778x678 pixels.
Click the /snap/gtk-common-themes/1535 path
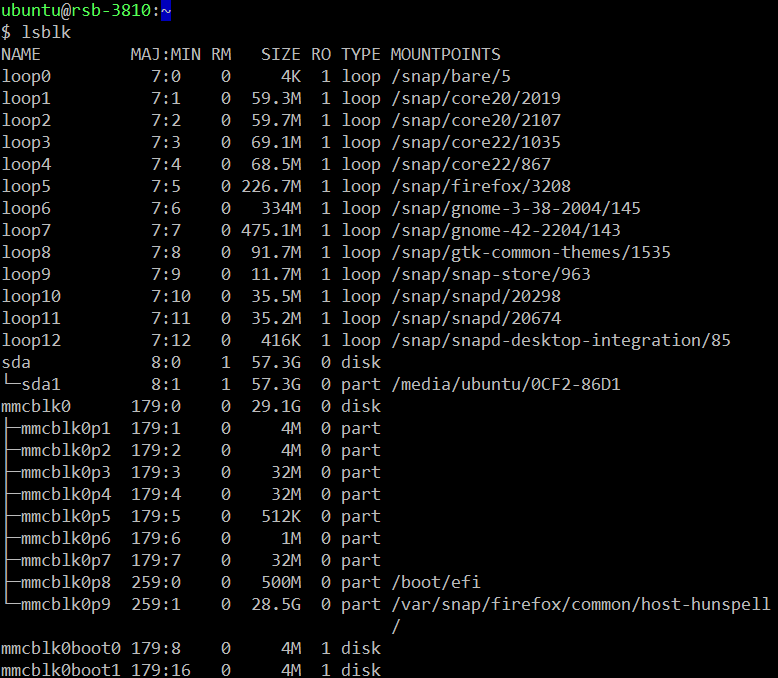[530, 252]
